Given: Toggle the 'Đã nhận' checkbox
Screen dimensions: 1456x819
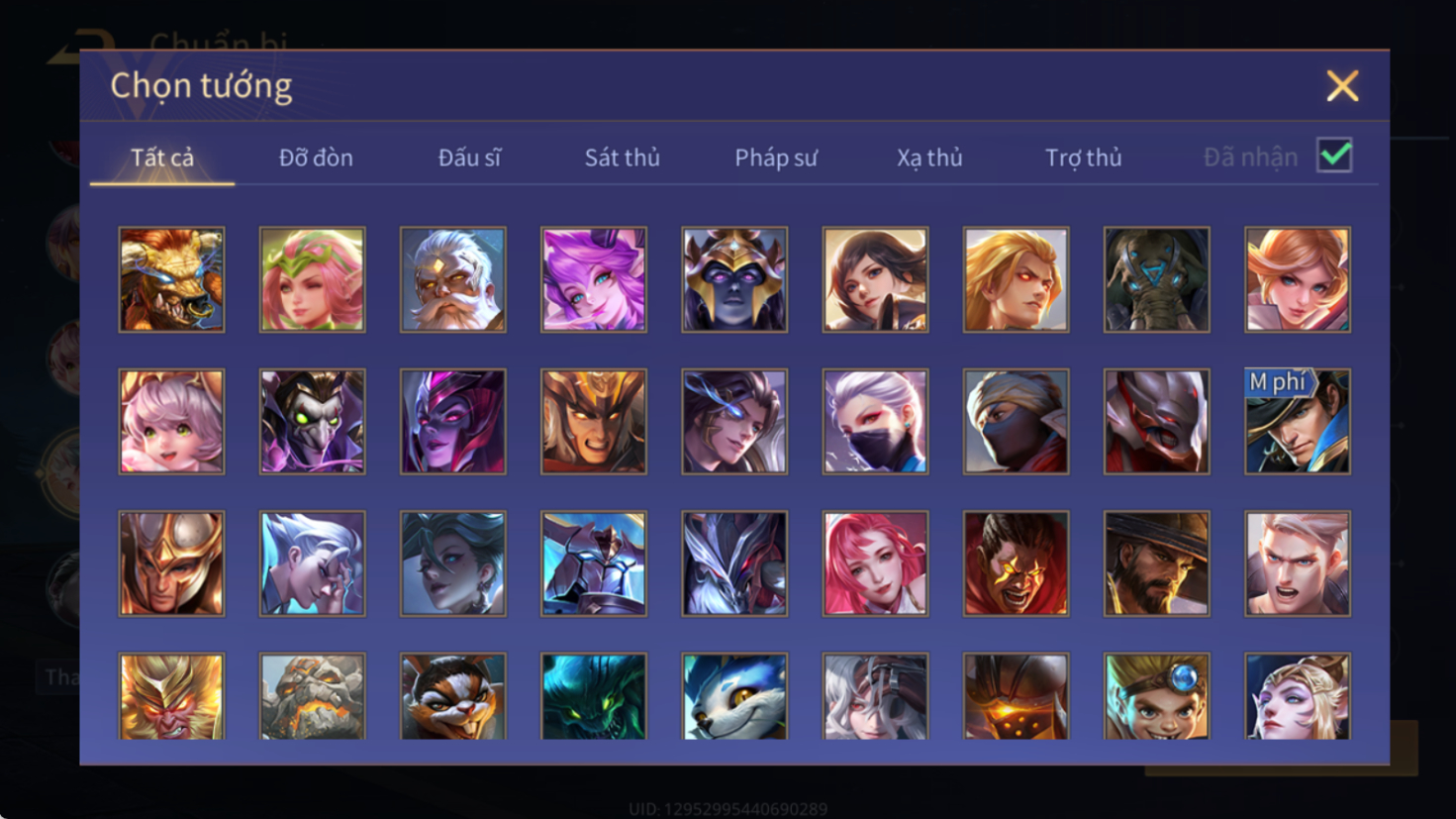Looking at the screenshot, I should [1334, 155].
